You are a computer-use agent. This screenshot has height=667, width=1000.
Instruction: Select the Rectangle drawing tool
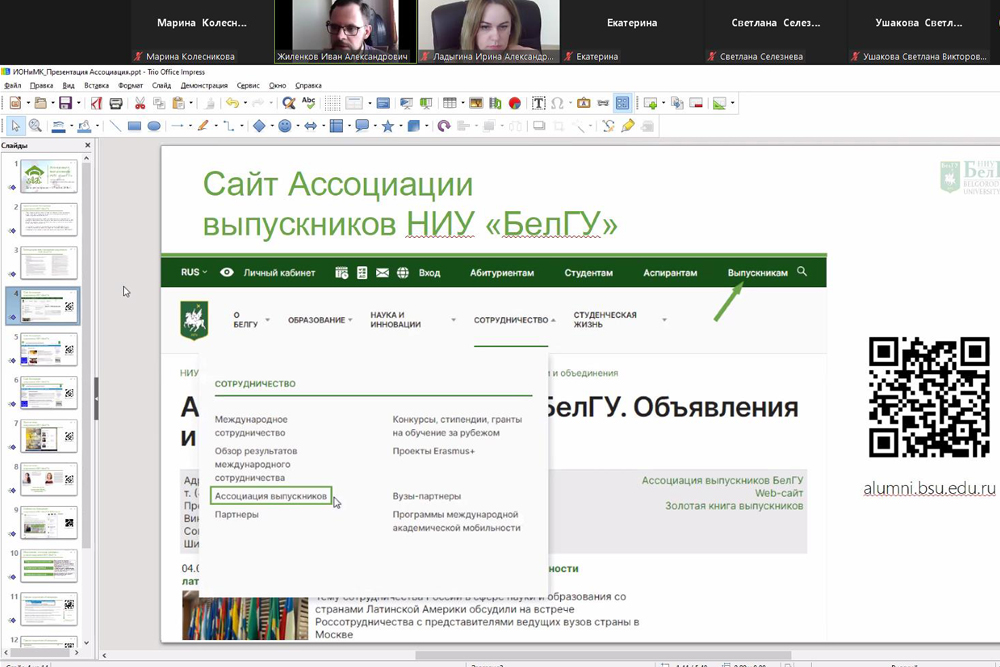tap(134, 126)
